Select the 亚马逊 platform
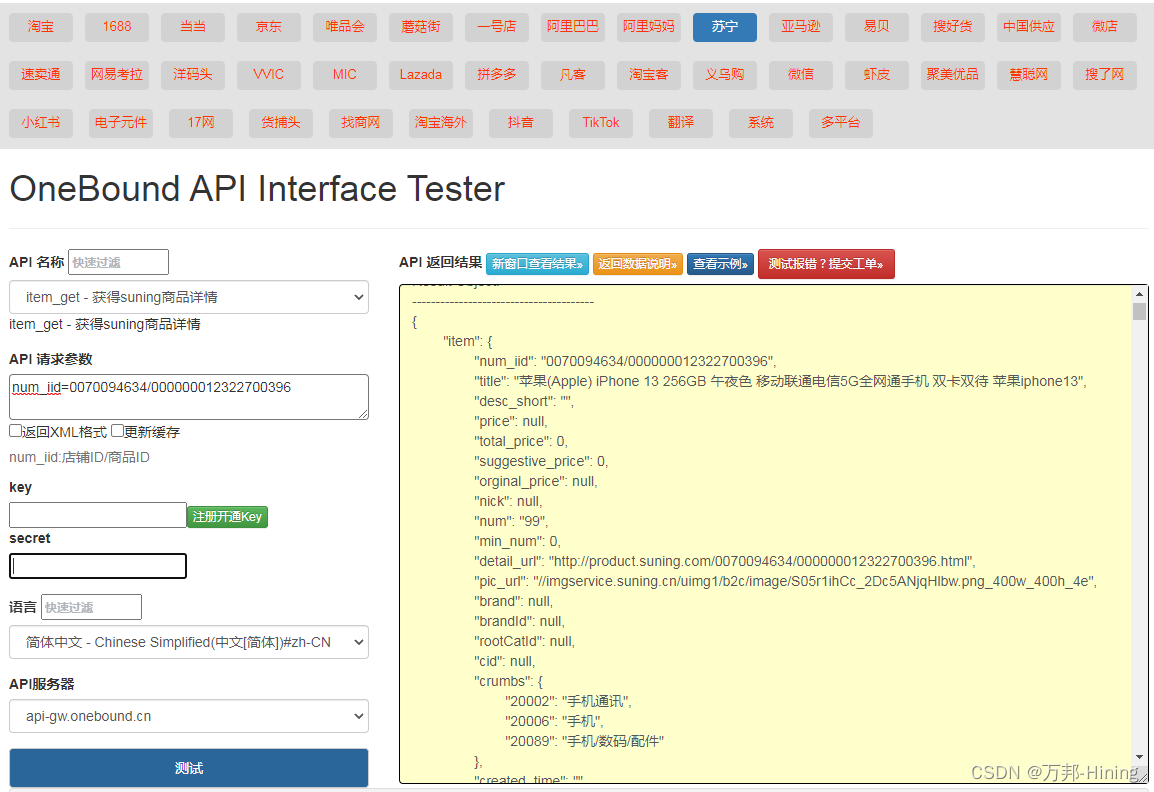The image size is (1154, 792). (800, 27)
